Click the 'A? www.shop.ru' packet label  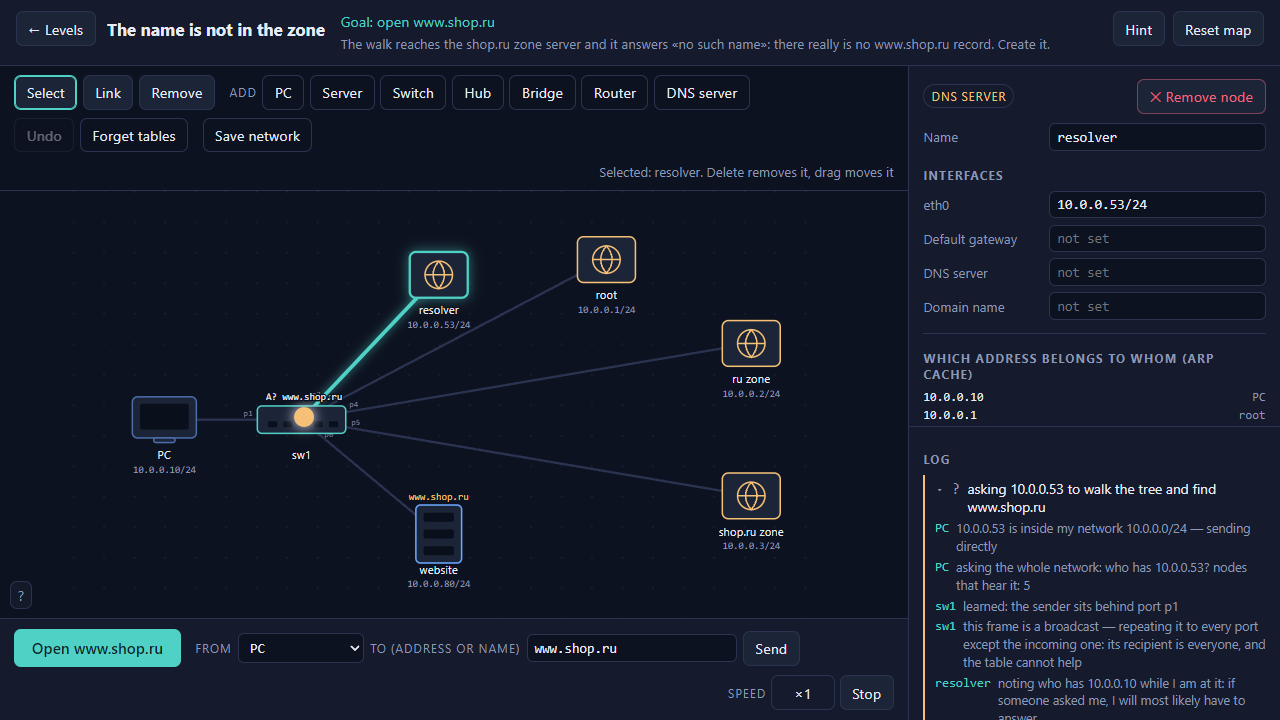click(304, 397)
